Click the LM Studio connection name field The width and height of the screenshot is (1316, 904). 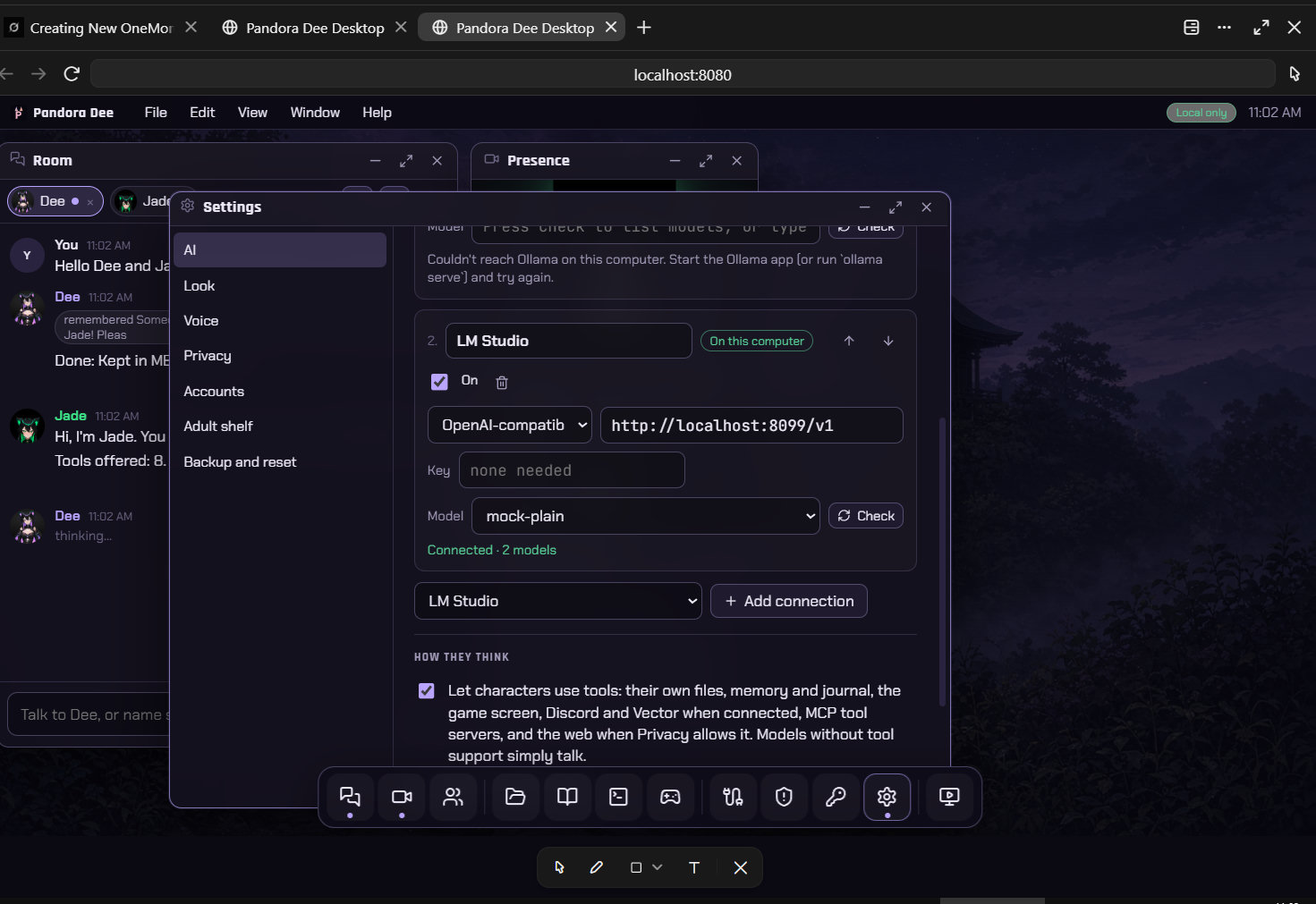tap(569, 341)
